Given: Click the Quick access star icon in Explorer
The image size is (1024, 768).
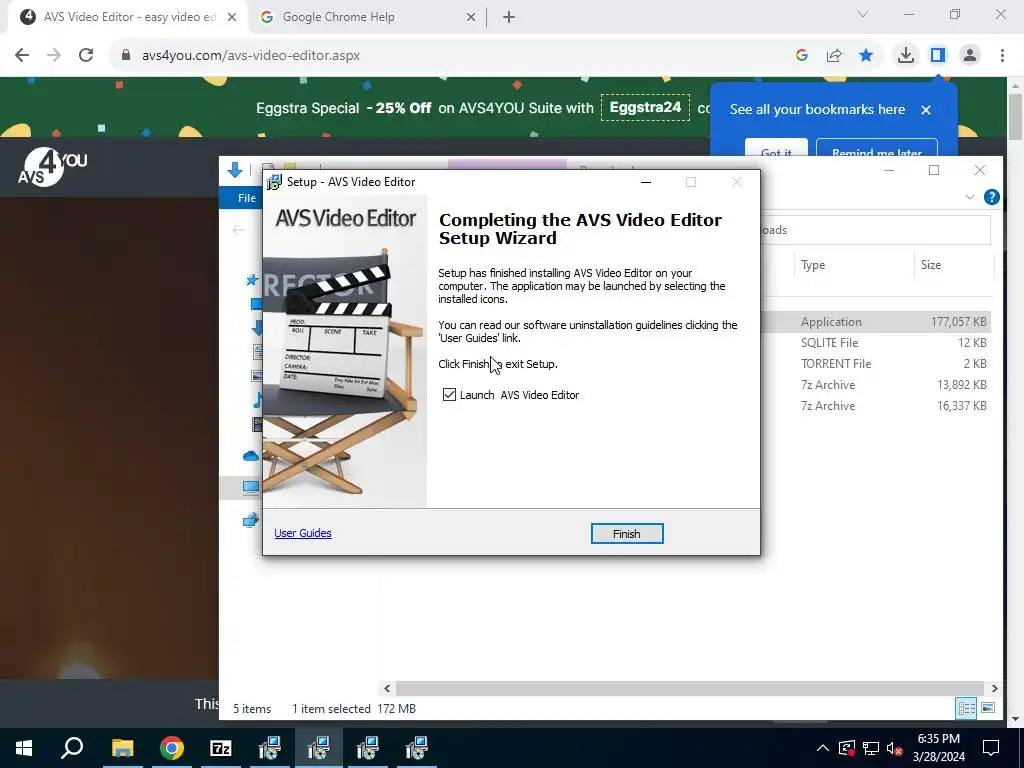Looking at the screenshot, I should (x=251, y=280).
